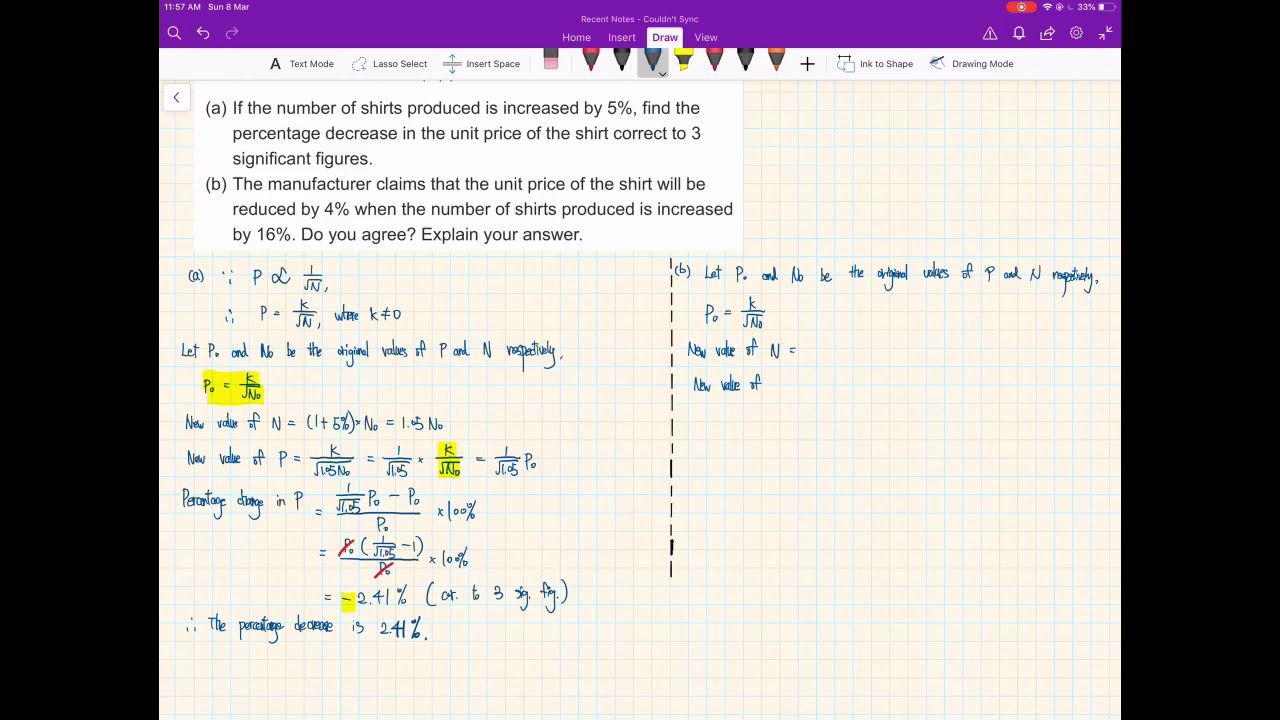This screenshot has height=720, width=1280.
Task: Pick the first red pen
Action: click(590, 62)
